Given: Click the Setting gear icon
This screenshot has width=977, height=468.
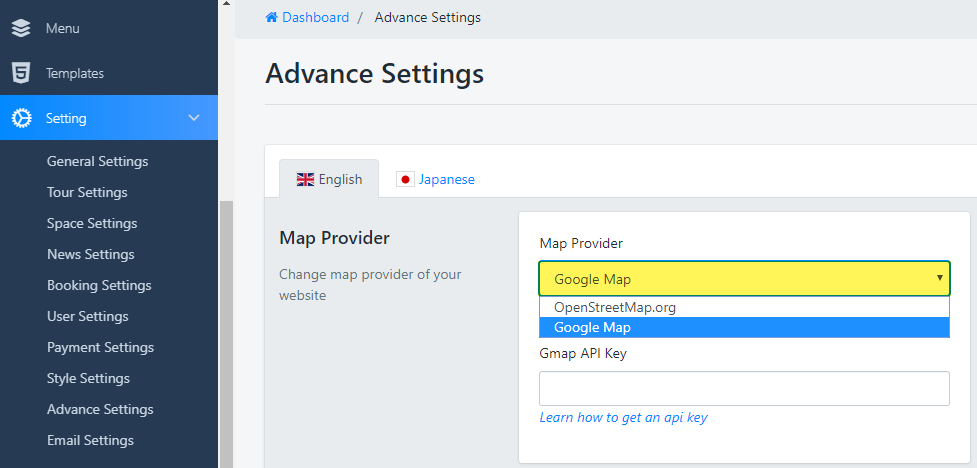Looking at the screenshot, I should point(21,118).
